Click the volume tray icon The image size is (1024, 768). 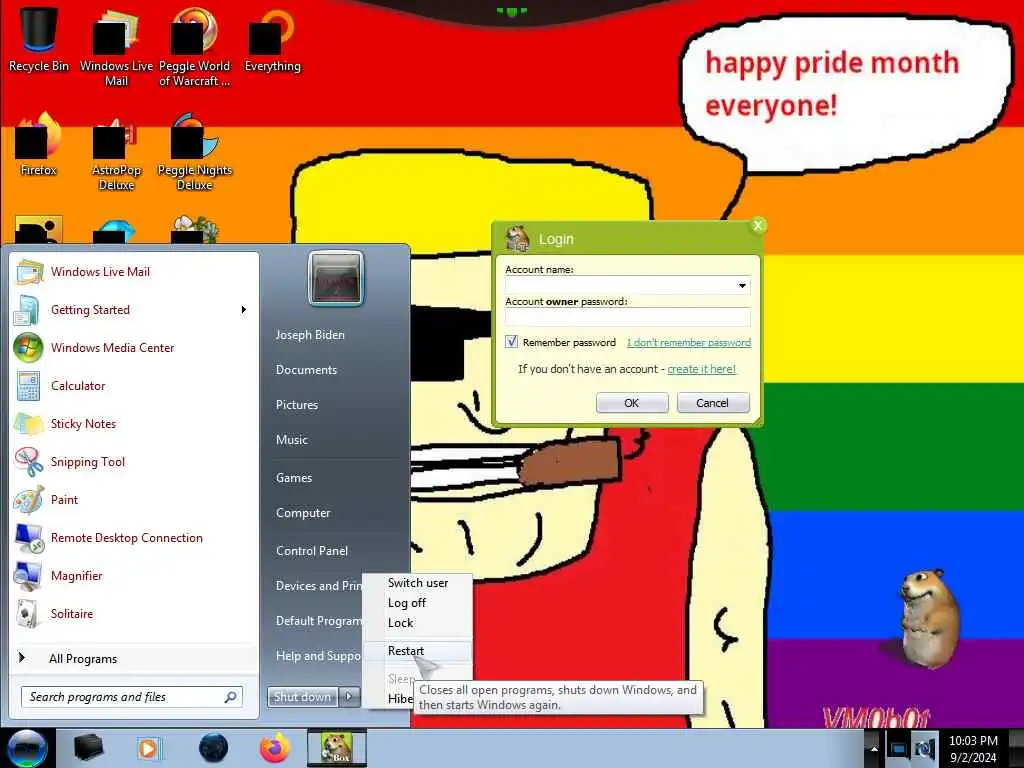pyautogui.click(x=925, y=749)
